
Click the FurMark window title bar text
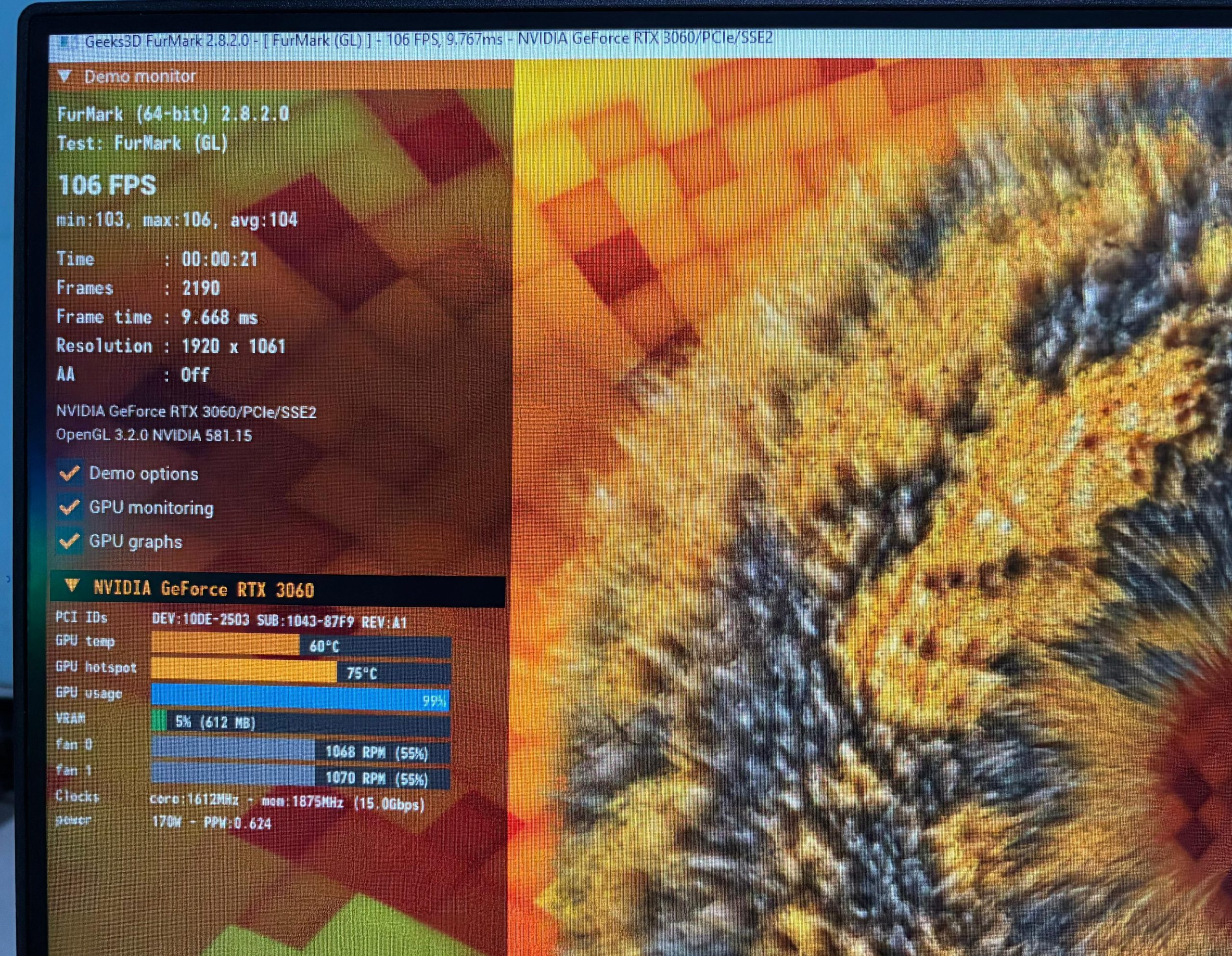coord(429,40)
